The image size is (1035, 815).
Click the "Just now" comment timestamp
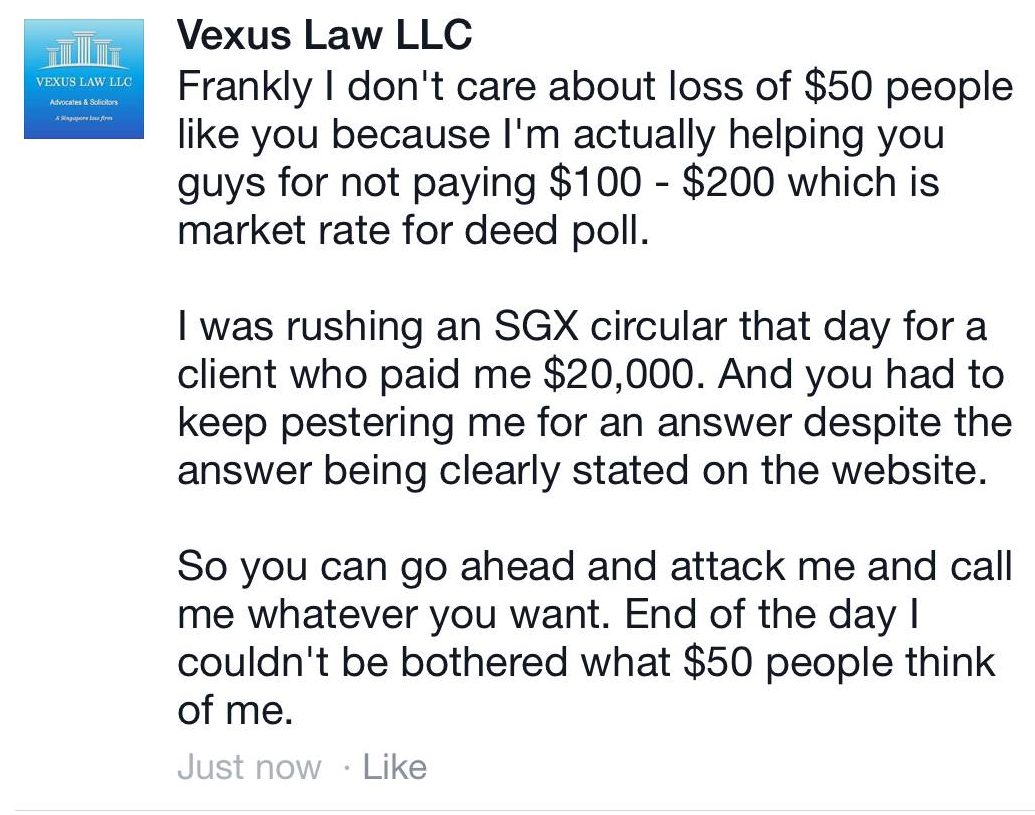tap(249, 767)
